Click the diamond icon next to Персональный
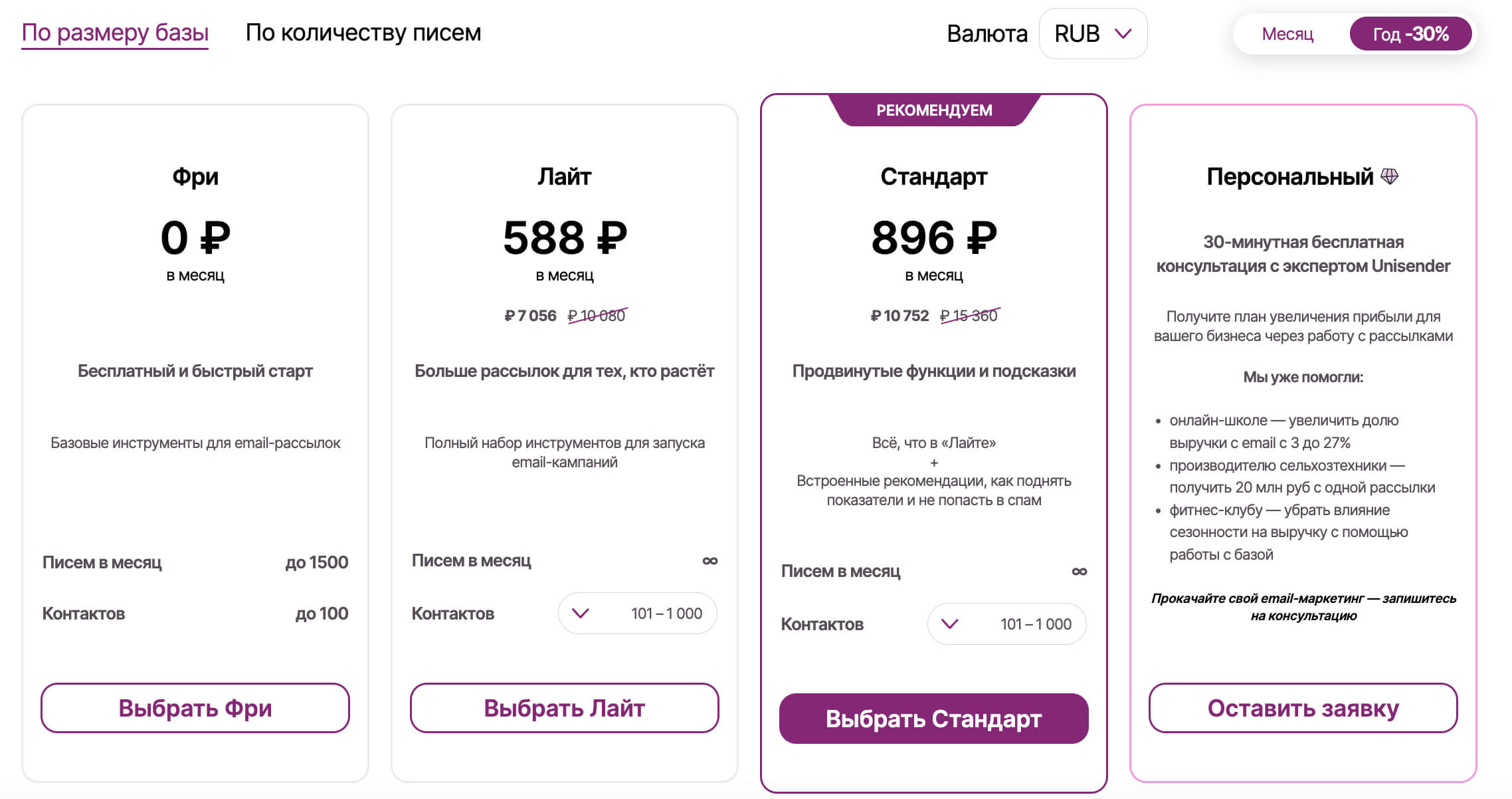This screenshot has height=799, width=1512. (1389, 176)
